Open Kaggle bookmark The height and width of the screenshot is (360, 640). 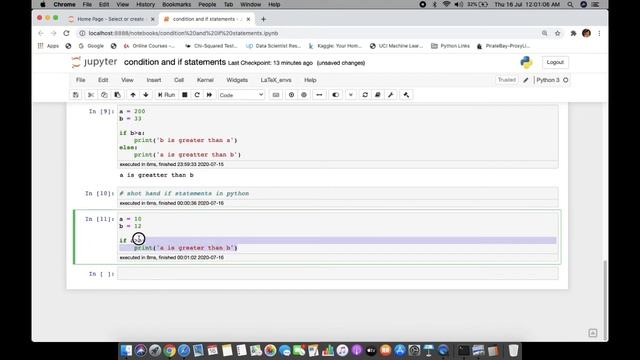pyautogui.click(x=335, y=46)
